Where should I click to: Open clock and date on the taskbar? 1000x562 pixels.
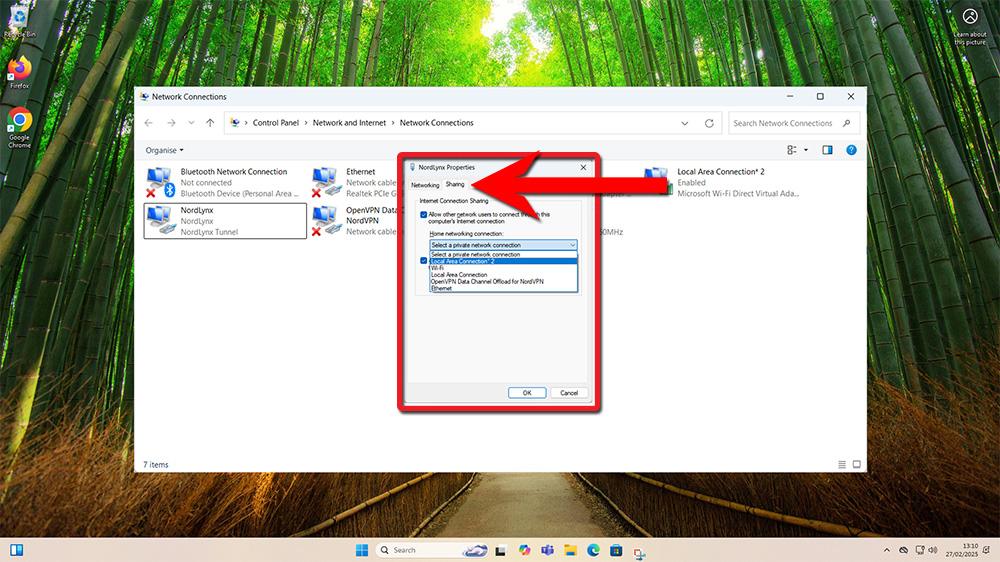[x=962, y=551]
